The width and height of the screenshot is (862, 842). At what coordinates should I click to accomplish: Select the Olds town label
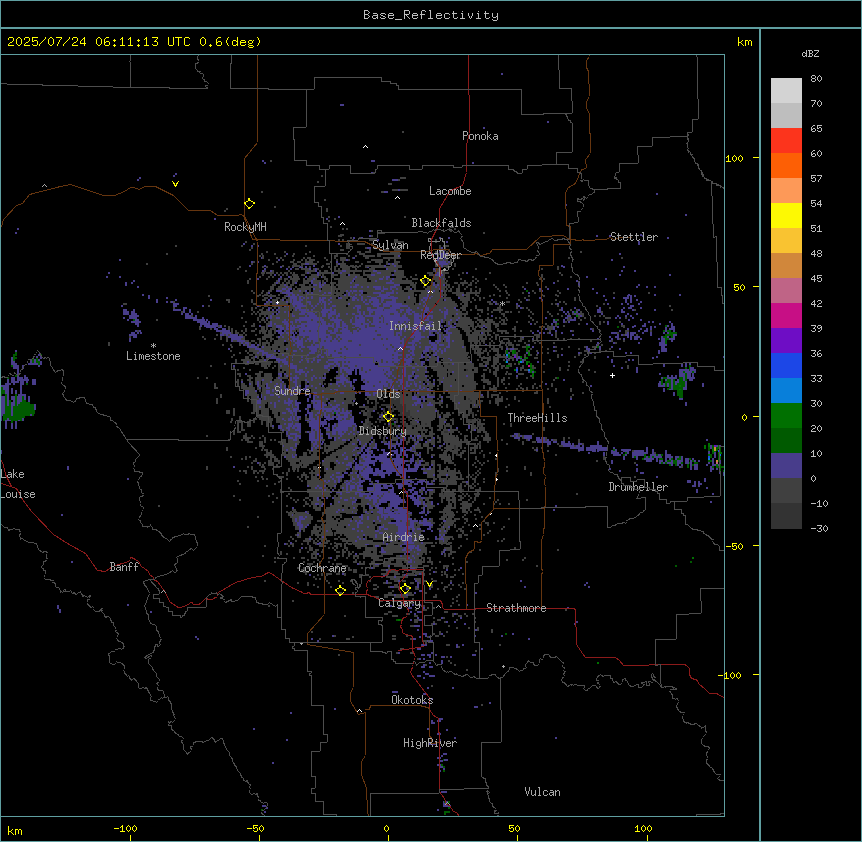pyautogui.click(x=388, y=394)
